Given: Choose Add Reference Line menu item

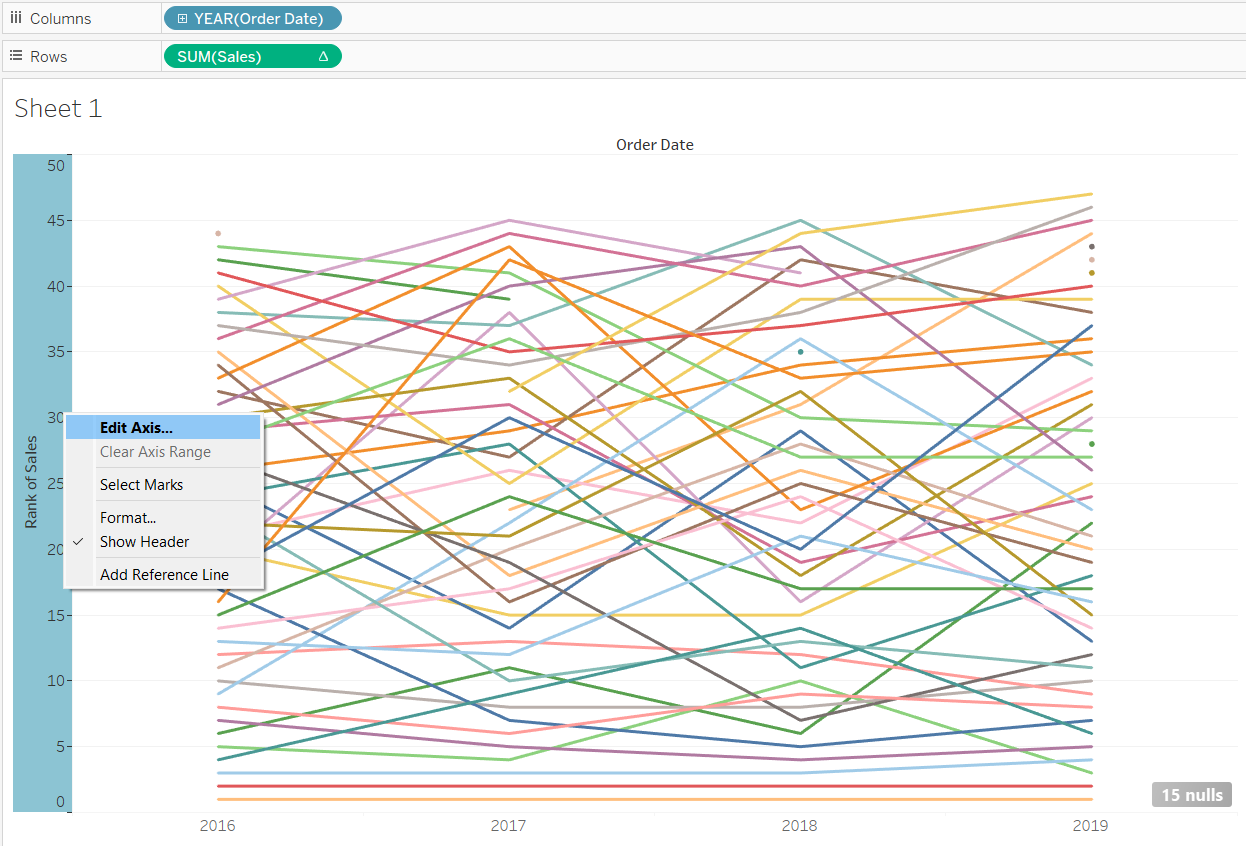Looking at the screenshot, I should [163, 575].
